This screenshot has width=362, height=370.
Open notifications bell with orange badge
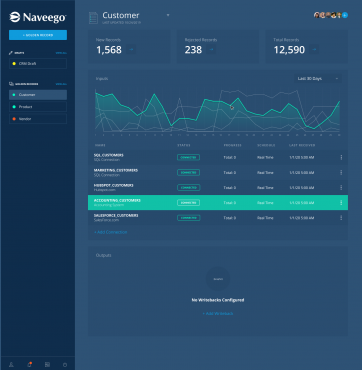click(x=29, y=365)
